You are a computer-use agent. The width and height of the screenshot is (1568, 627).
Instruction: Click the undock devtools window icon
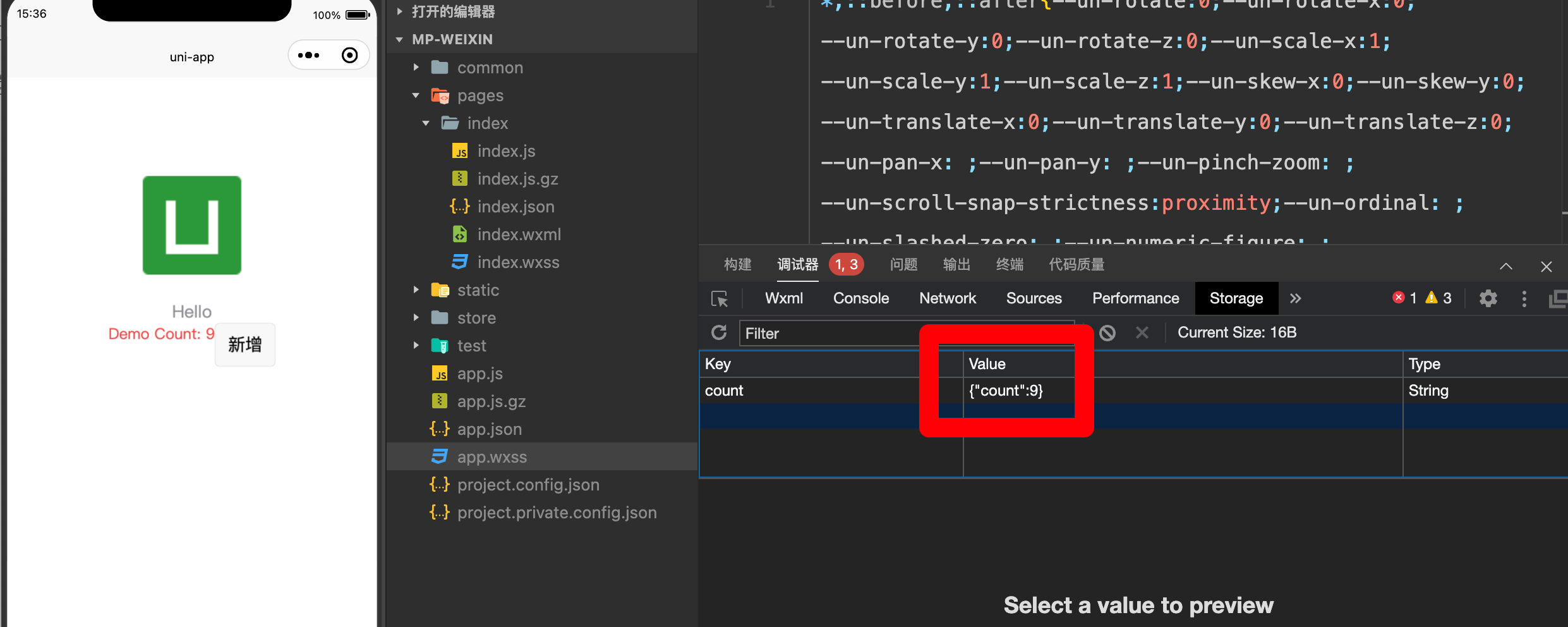click(1559, 298)
